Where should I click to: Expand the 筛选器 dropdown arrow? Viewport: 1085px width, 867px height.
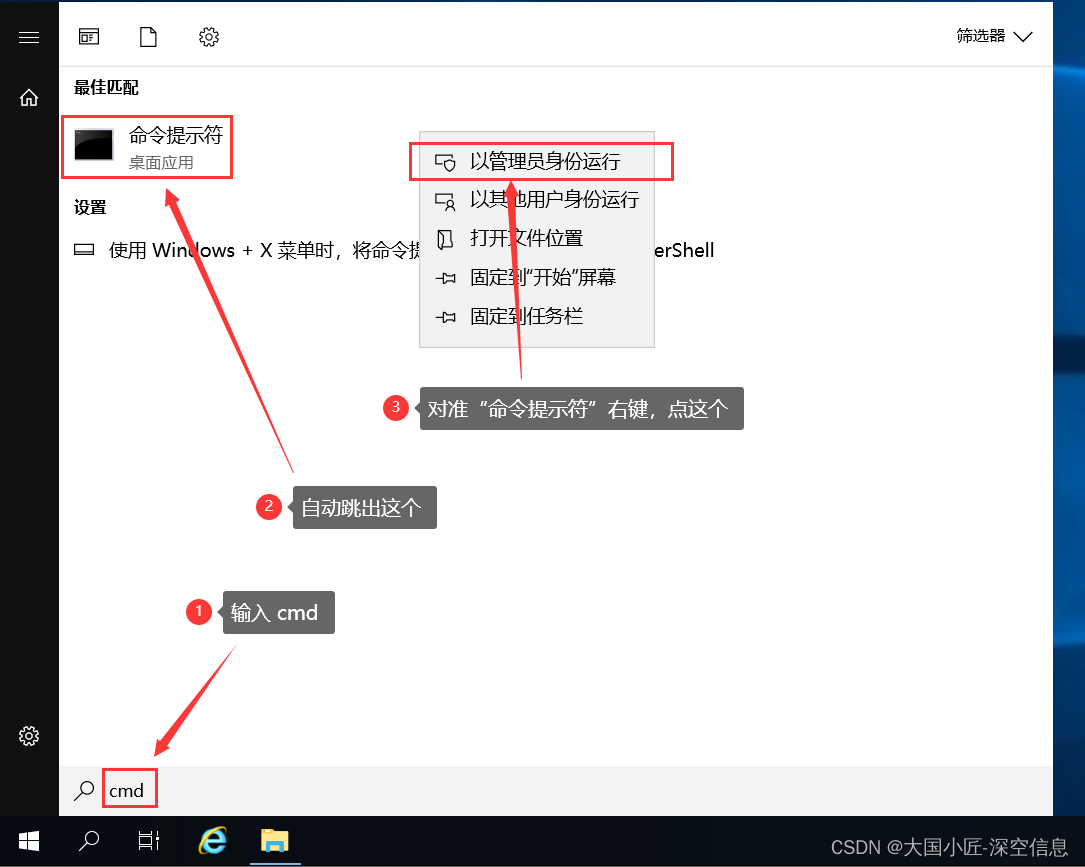pyautogui.click(x=1023, y=36)
